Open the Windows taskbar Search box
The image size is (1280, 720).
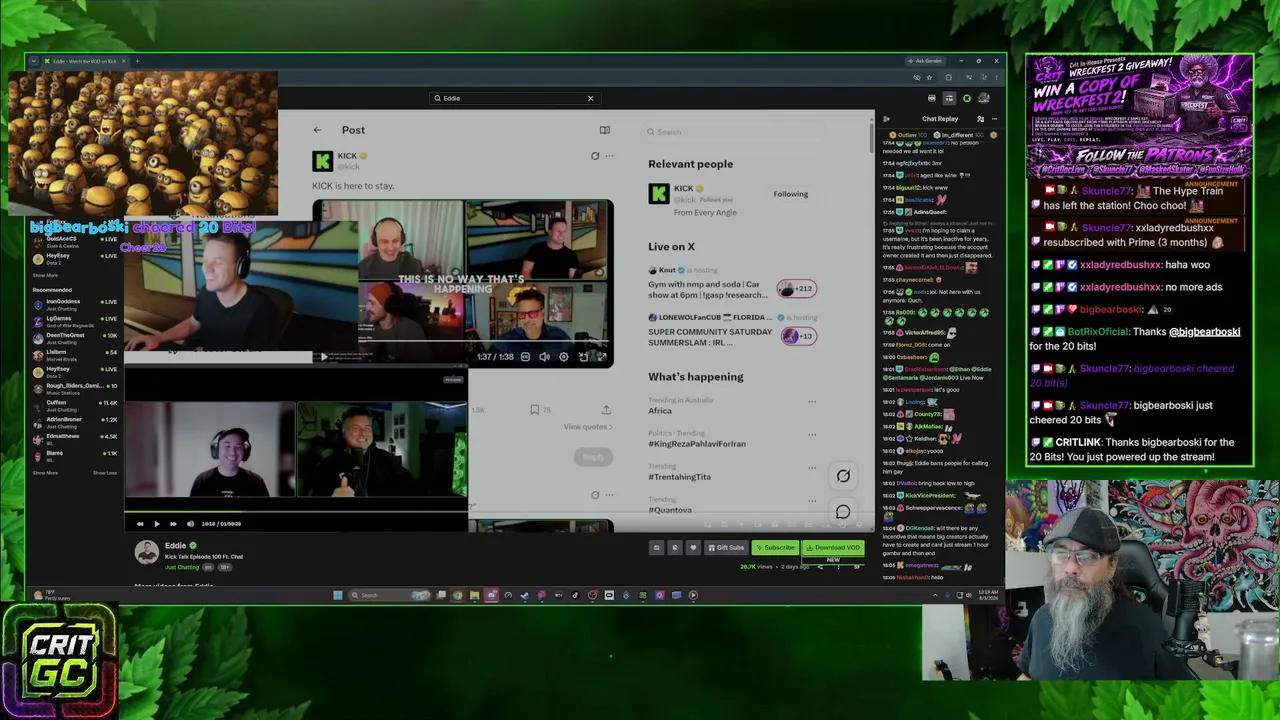(x=390, y=595)
